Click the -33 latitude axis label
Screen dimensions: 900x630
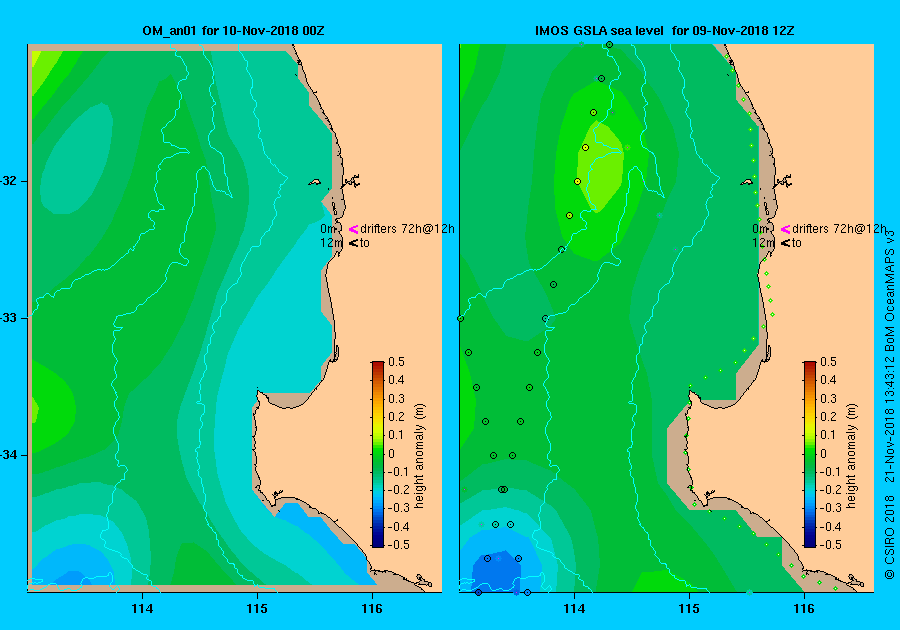(x=9, y=318)
